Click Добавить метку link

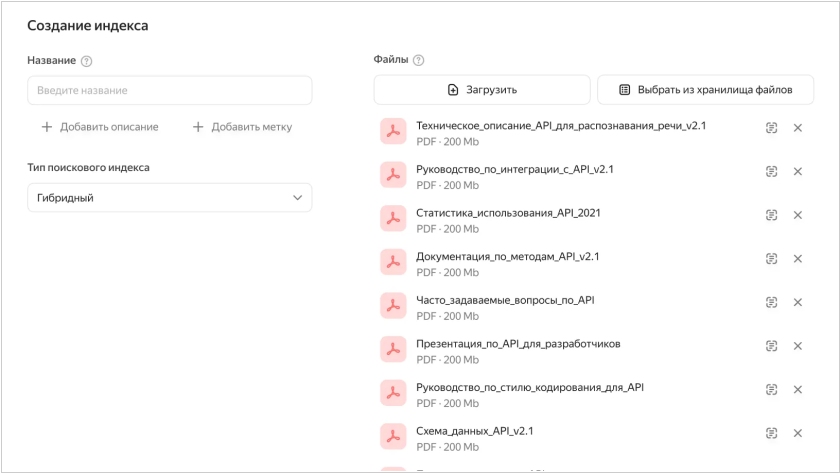pos(242,127)
